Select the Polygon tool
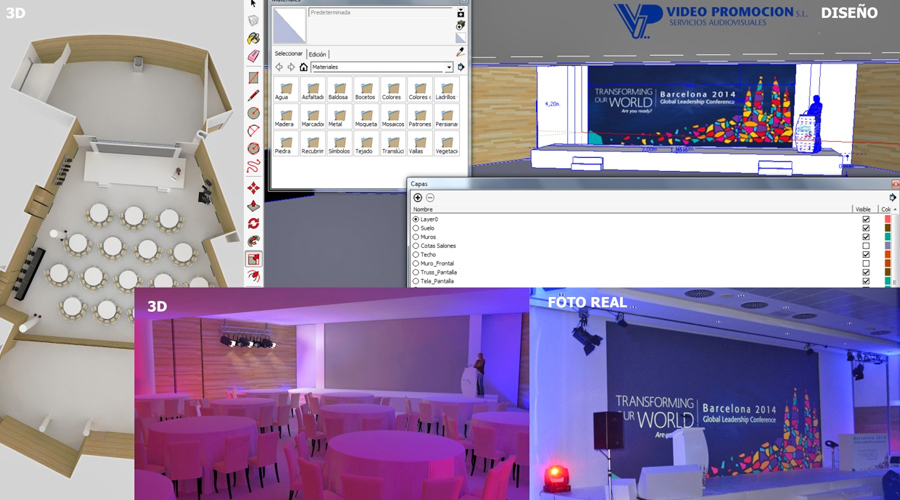900x500 pixels. pyautogui.click(x=253, y=149)
